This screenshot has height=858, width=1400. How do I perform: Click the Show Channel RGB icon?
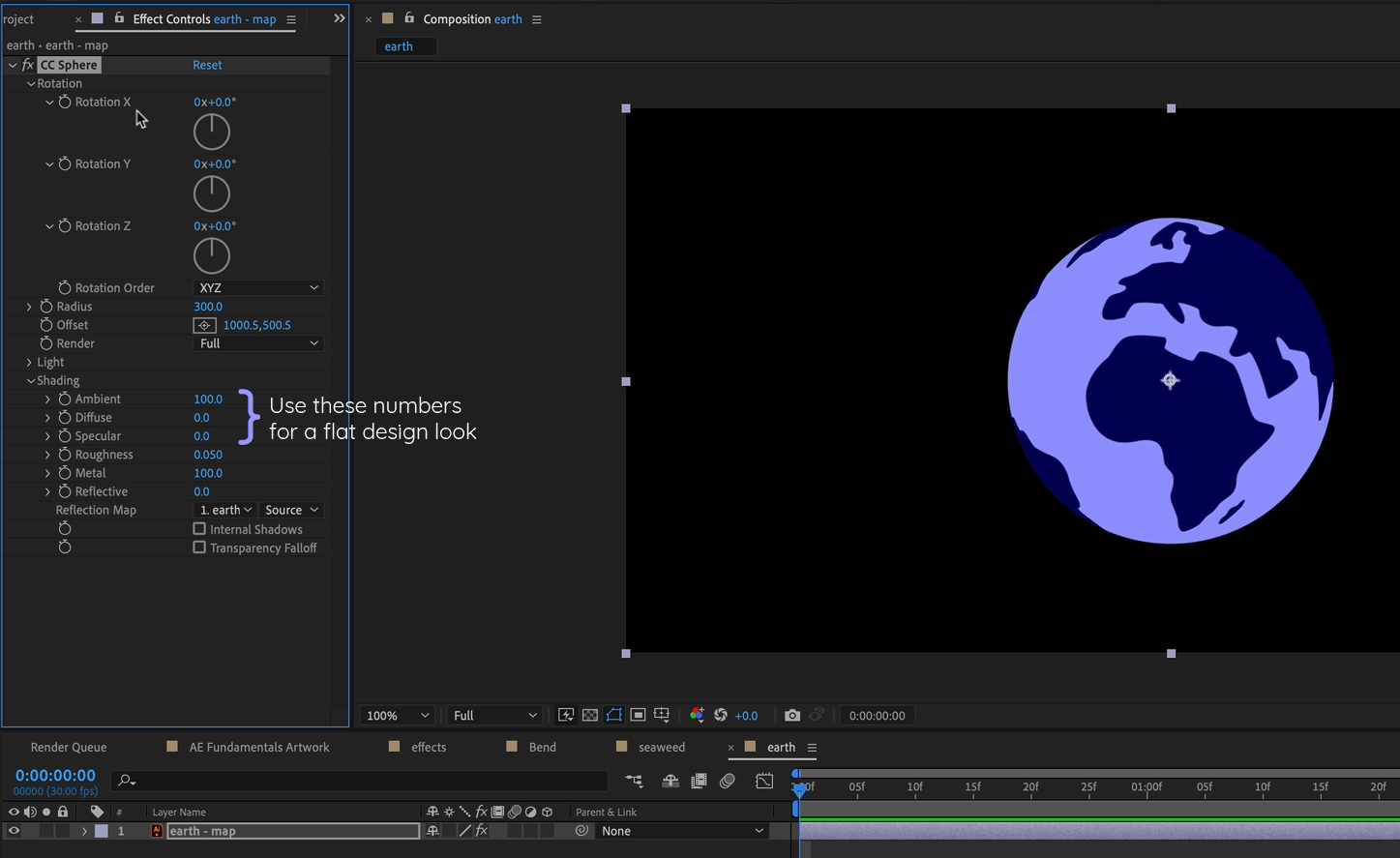tap(697, 715)
